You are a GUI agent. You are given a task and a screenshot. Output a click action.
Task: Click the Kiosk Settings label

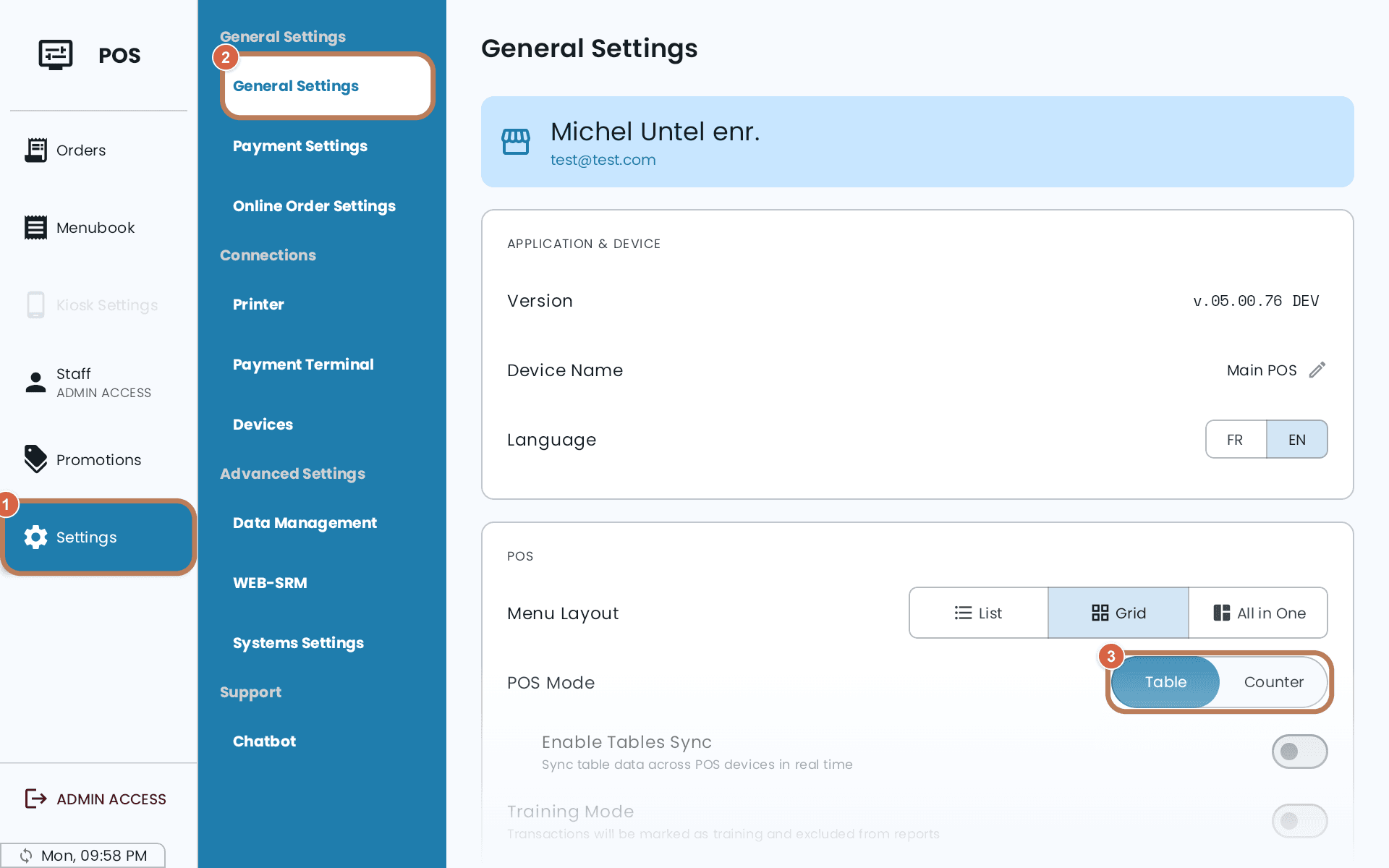point(107,305)
